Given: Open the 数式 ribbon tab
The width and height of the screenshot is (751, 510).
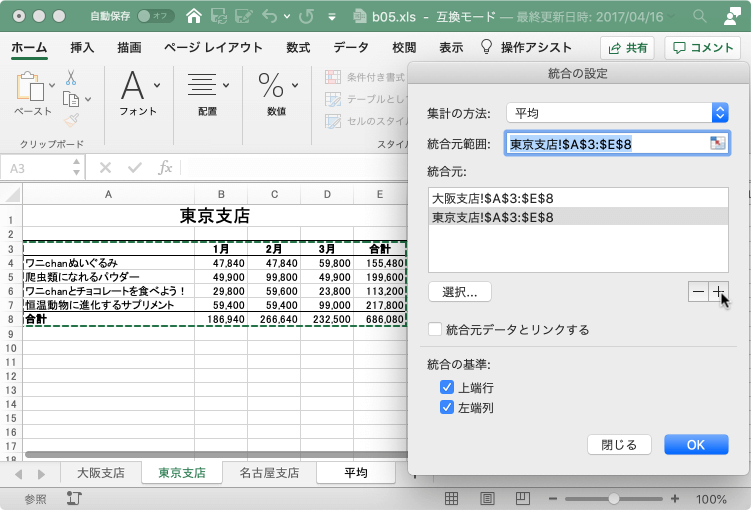Looking at the screenshot, I should (298, 47).
